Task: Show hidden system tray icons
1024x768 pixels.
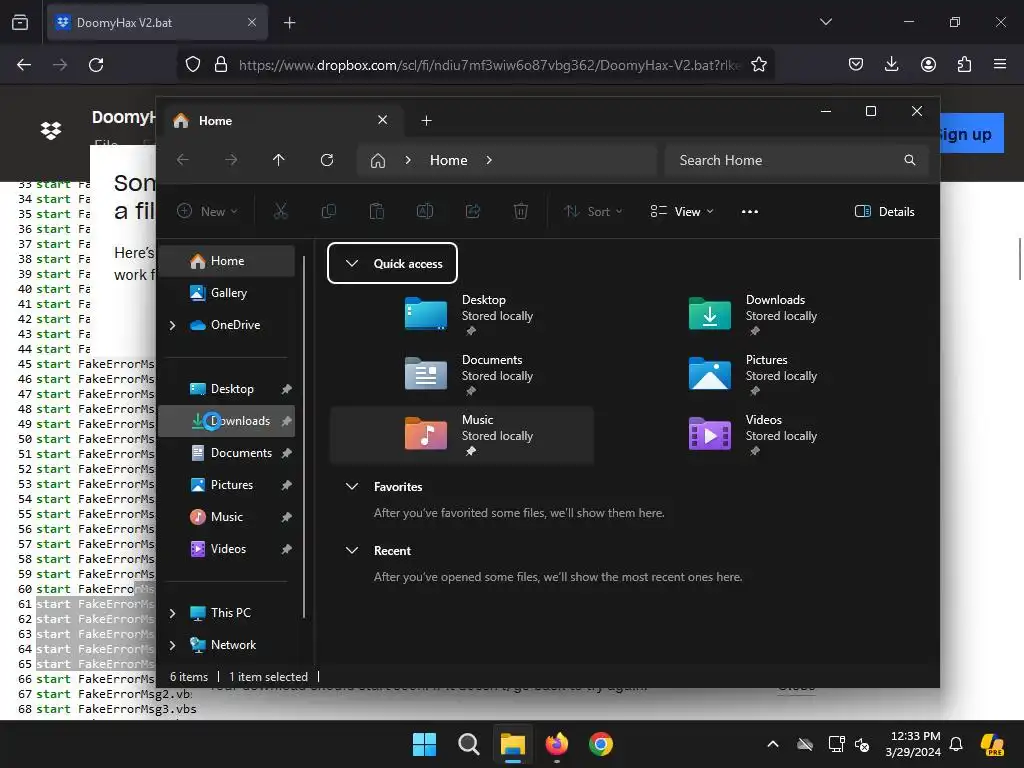Action: point(773,744)
